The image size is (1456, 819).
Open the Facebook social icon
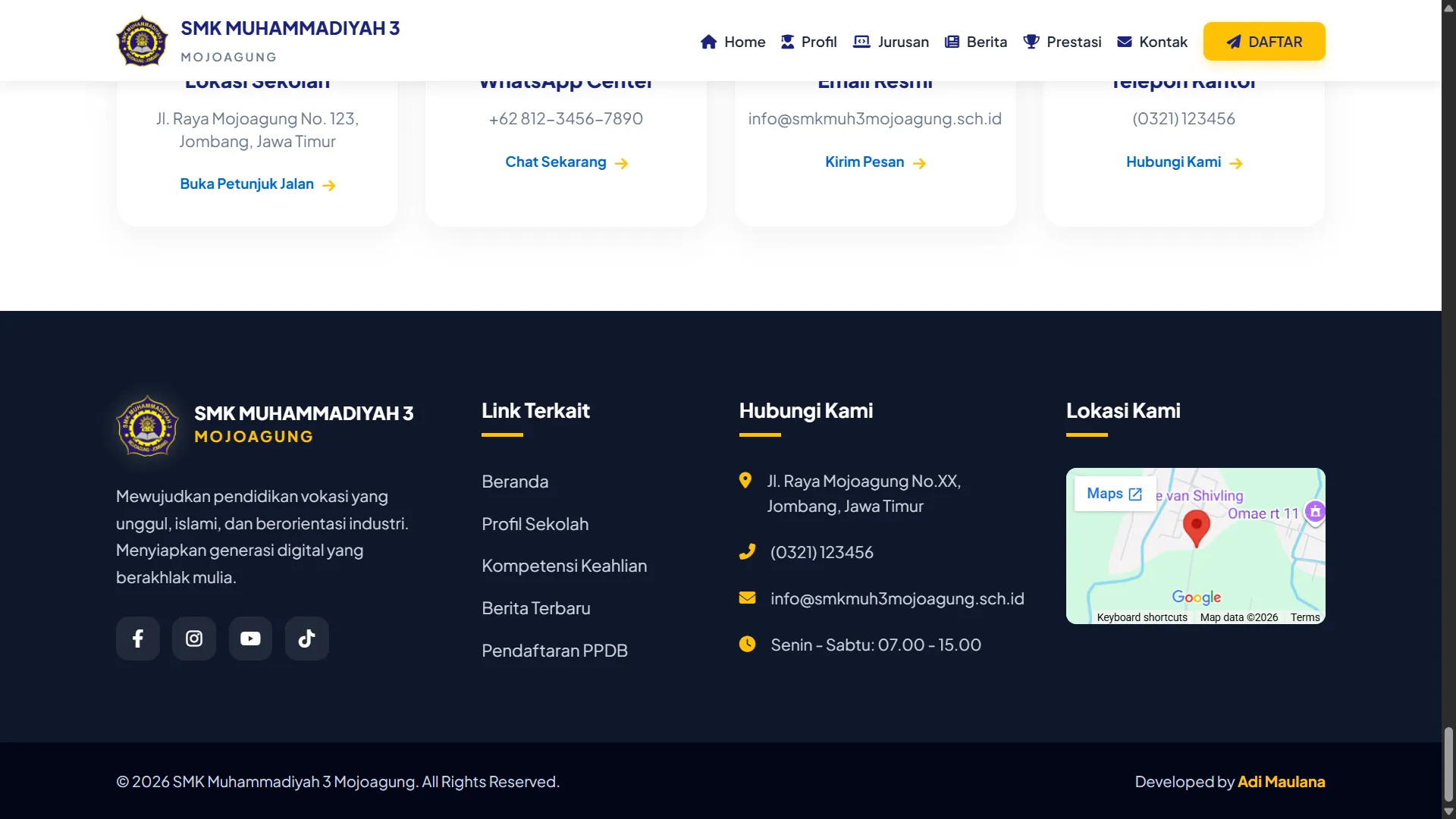tap(138, 639)
